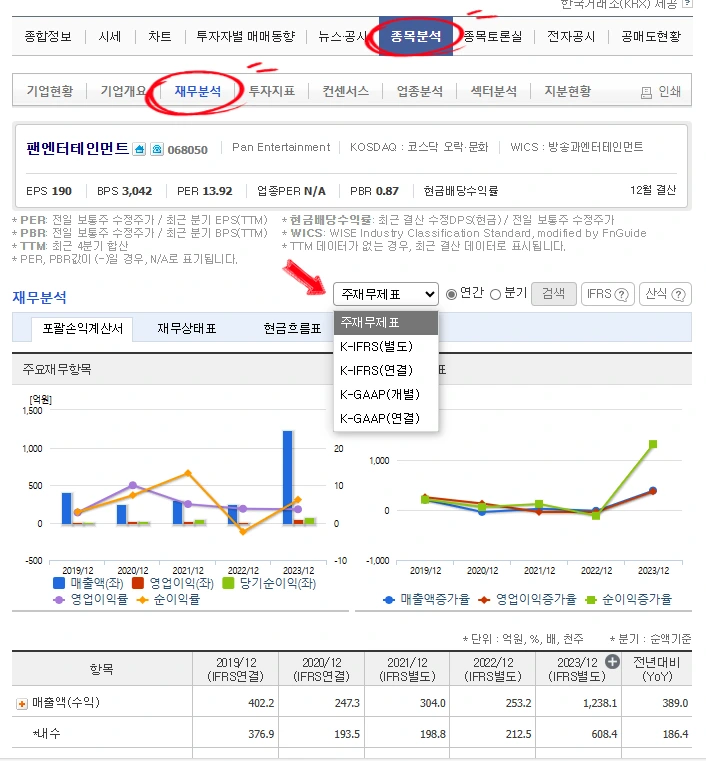This screenshot has height=761, width=706.
Task: Click the blue 매출액(좌) legend swatch
Action: pos(59,583)
